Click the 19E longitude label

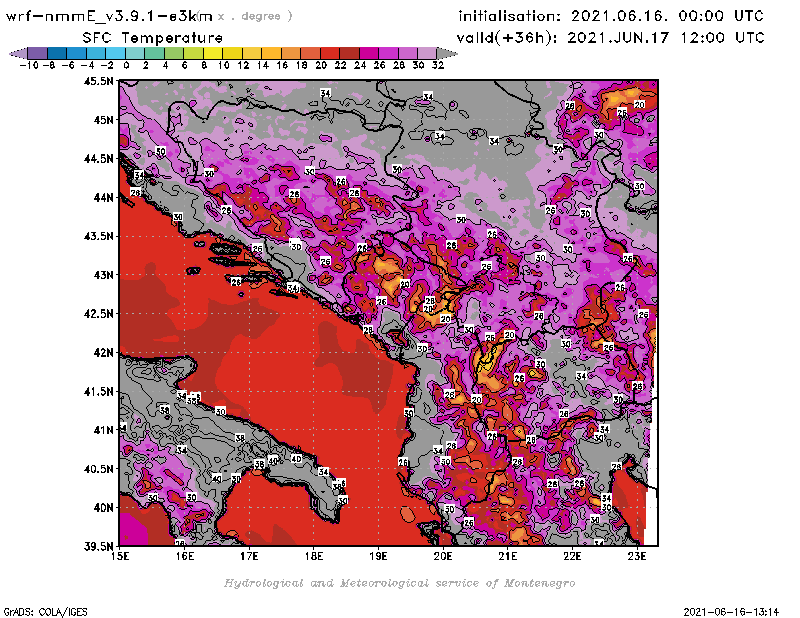pos(379,556)
